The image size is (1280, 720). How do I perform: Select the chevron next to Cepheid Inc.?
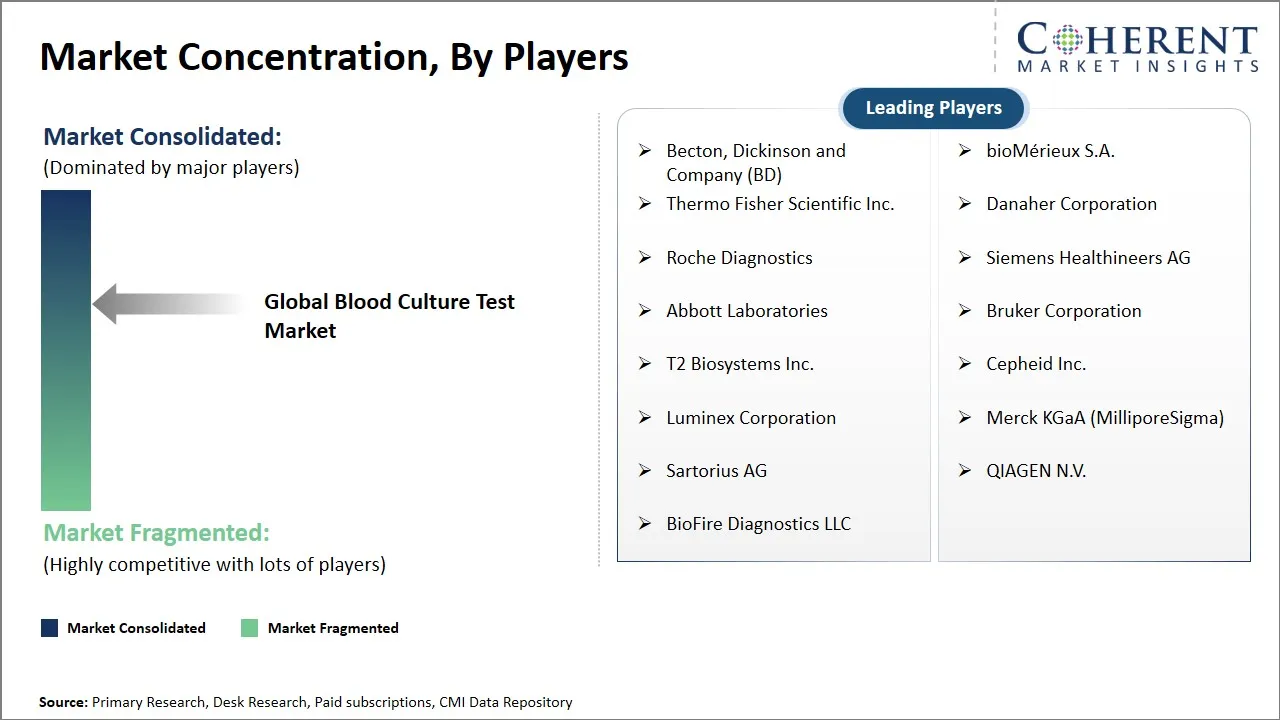coord(964,364)
